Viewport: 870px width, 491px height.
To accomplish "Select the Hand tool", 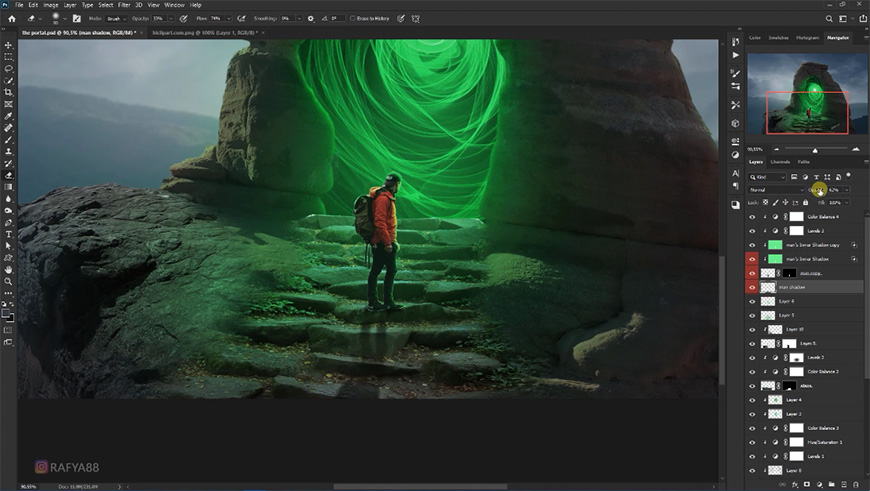I will point(8,270).
